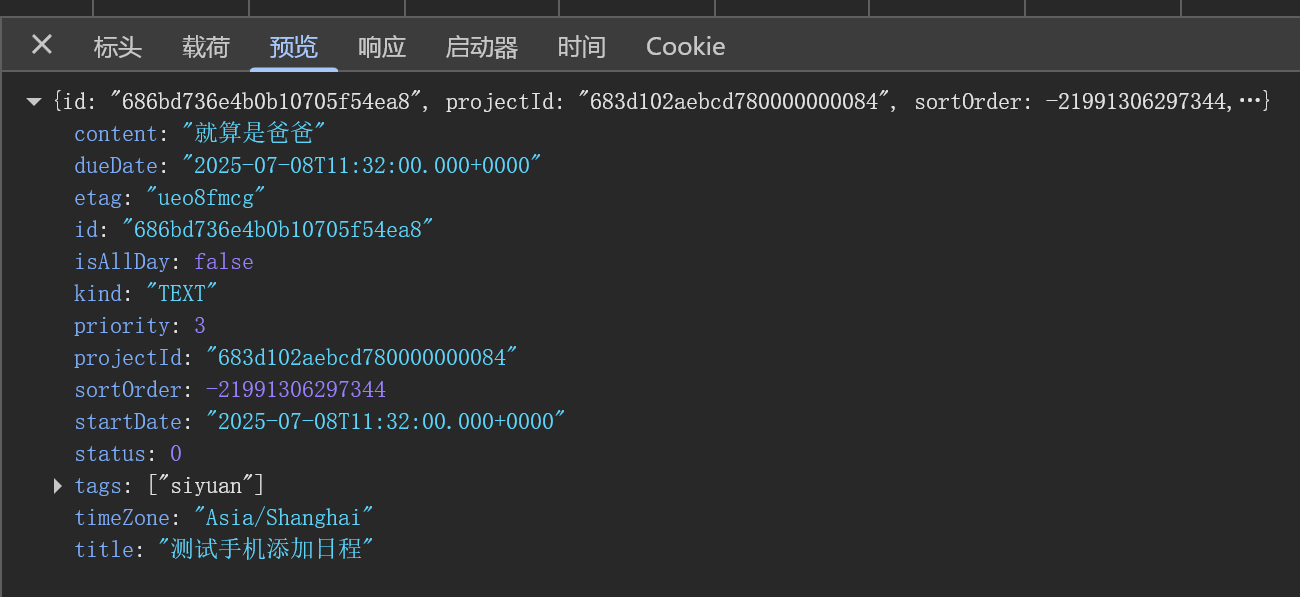Screen dimensions: 1300x597
Task: Switch to the 载荷 (Payload) tab
Action: coord(206,47)
